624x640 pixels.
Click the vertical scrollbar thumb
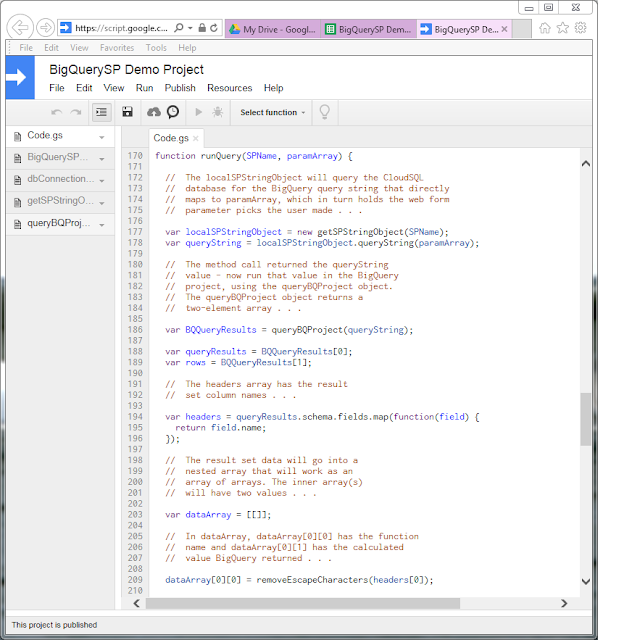[586, 419]
